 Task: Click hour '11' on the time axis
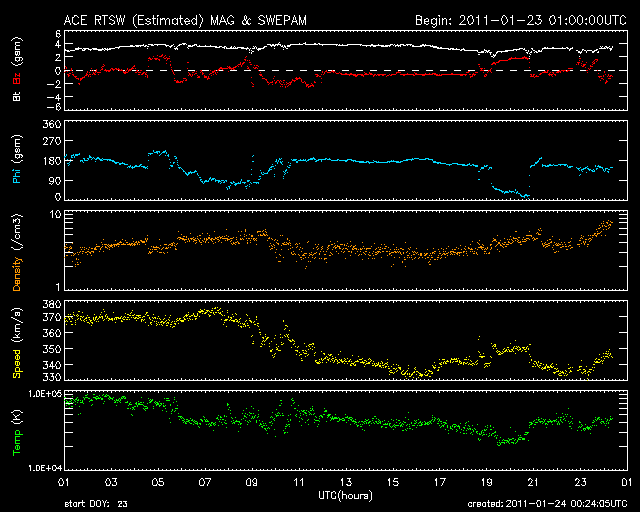pyautogui.click(x=299, y=483)
